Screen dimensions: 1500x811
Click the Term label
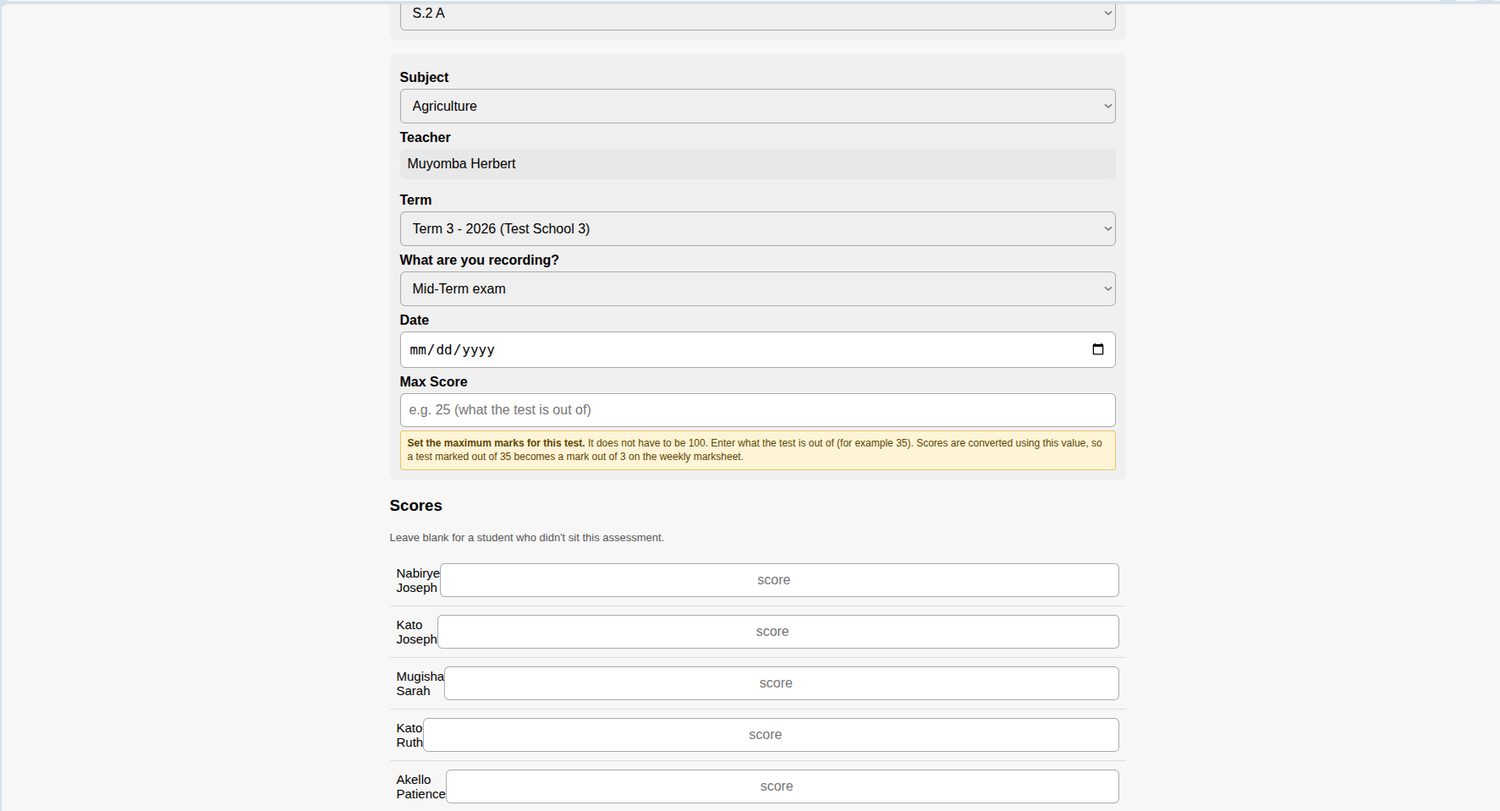(416, 200)
